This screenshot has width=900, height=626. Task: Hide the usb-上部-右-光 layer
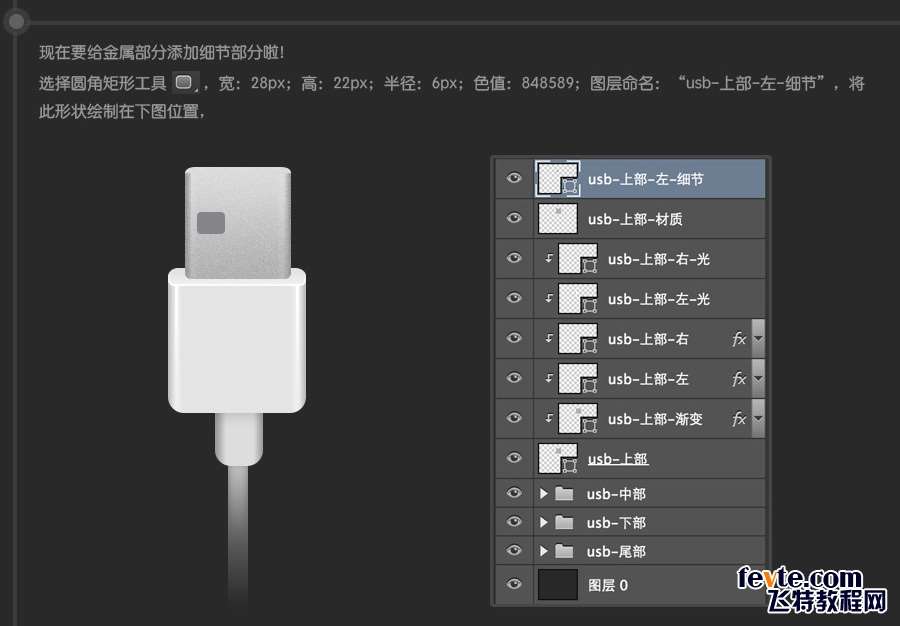coord(514,258)
